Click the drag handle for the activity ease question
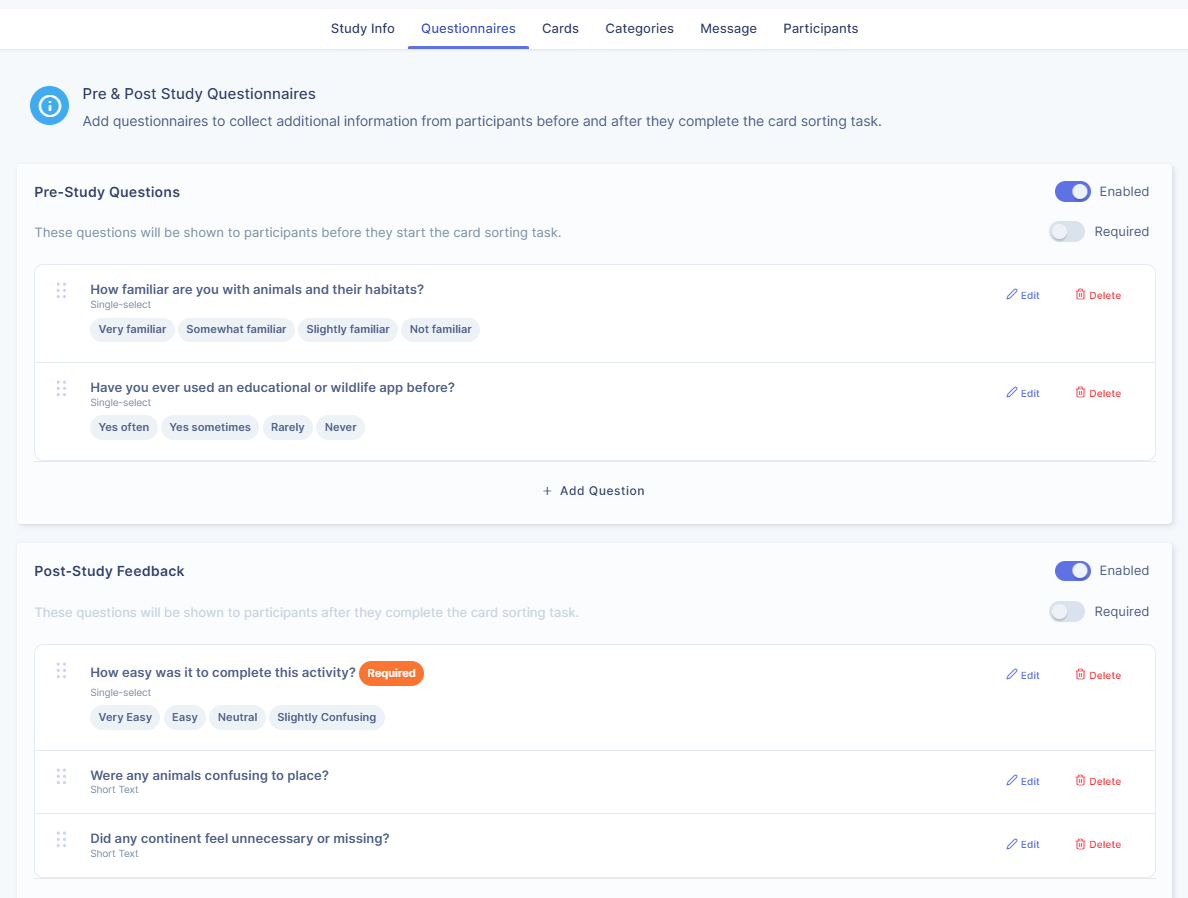The image size is (1188, 898). [x=61, y=670]
